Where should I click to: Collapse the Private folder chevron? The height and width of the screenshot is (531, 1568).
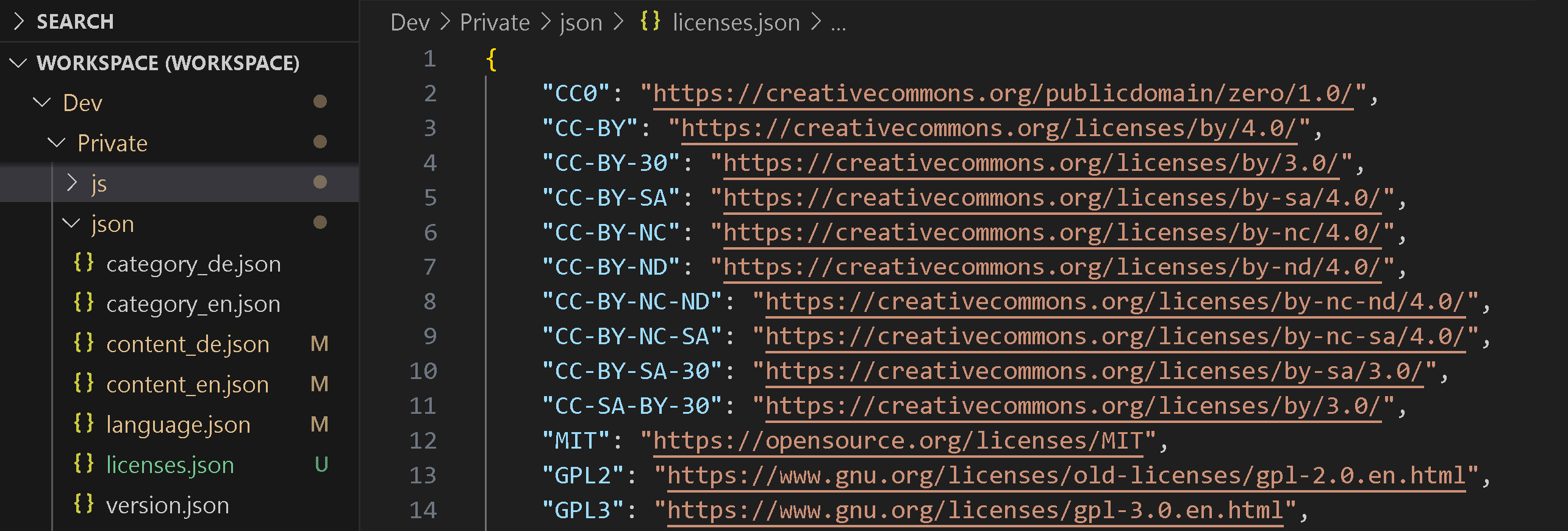pyautogui.click(x=56, y=143)
